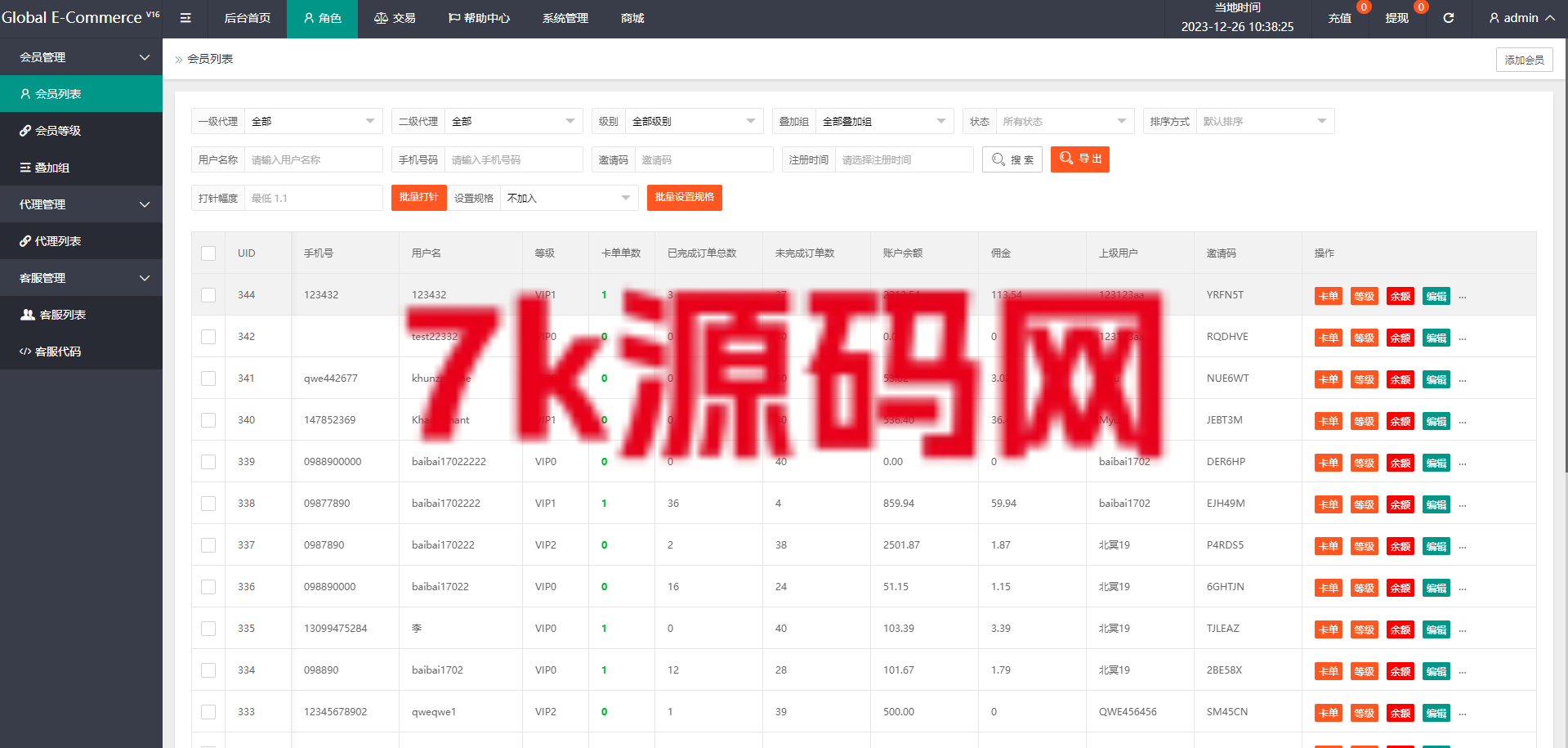Select the 角色 top menu tab
The width and height of the screenshot is (1568, 748).
(322, 18)
